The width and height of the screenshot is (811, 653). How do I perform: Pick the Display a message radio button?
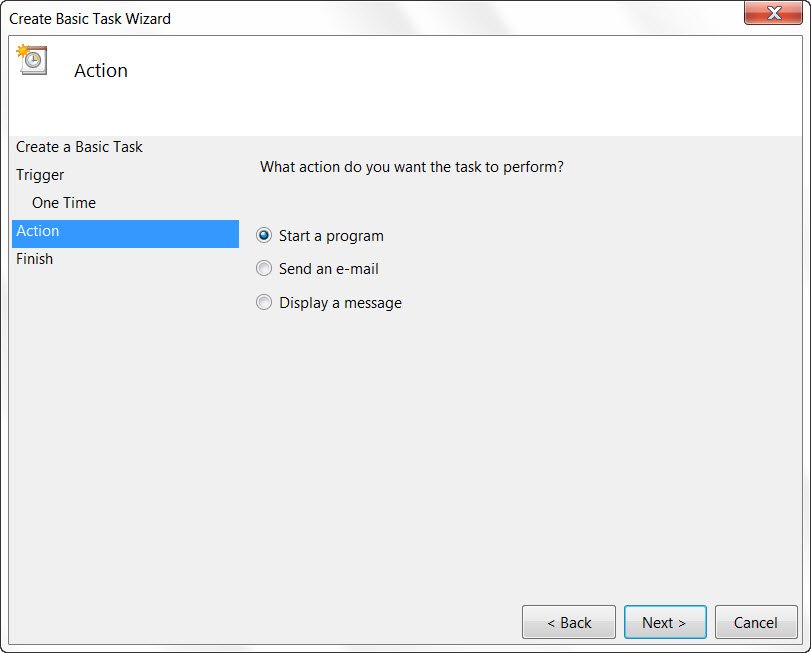click(x=264, y=303)
